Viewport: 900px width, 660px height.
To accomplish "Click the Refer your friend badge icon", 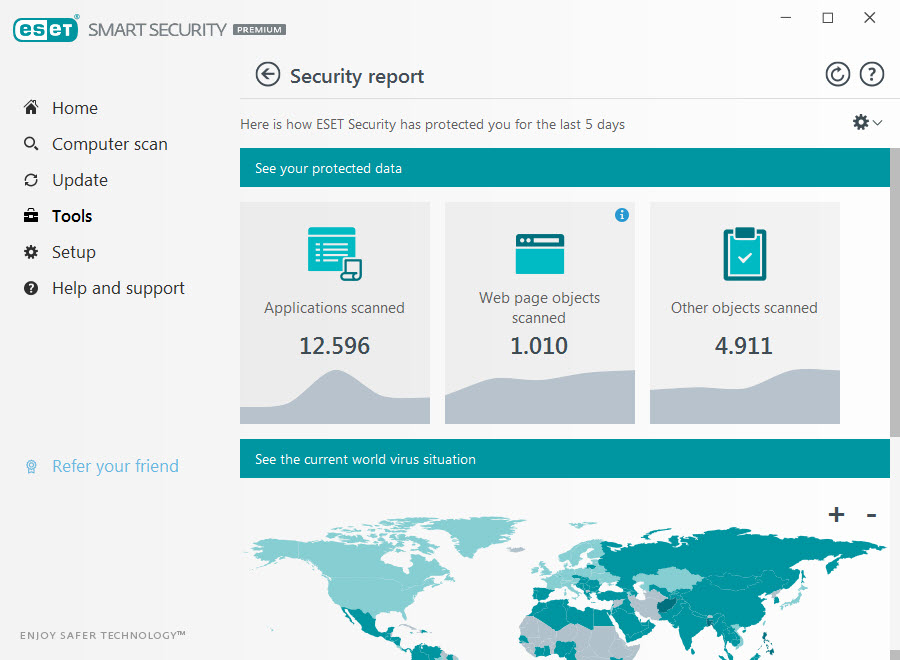I will [x=31, y=467].
